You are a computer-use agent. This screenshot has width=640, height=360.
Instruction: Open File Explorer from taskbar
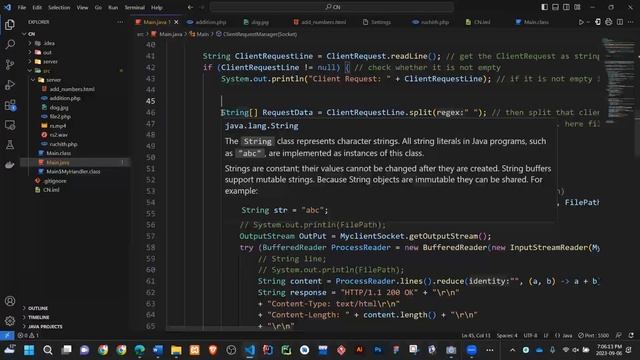176,350
